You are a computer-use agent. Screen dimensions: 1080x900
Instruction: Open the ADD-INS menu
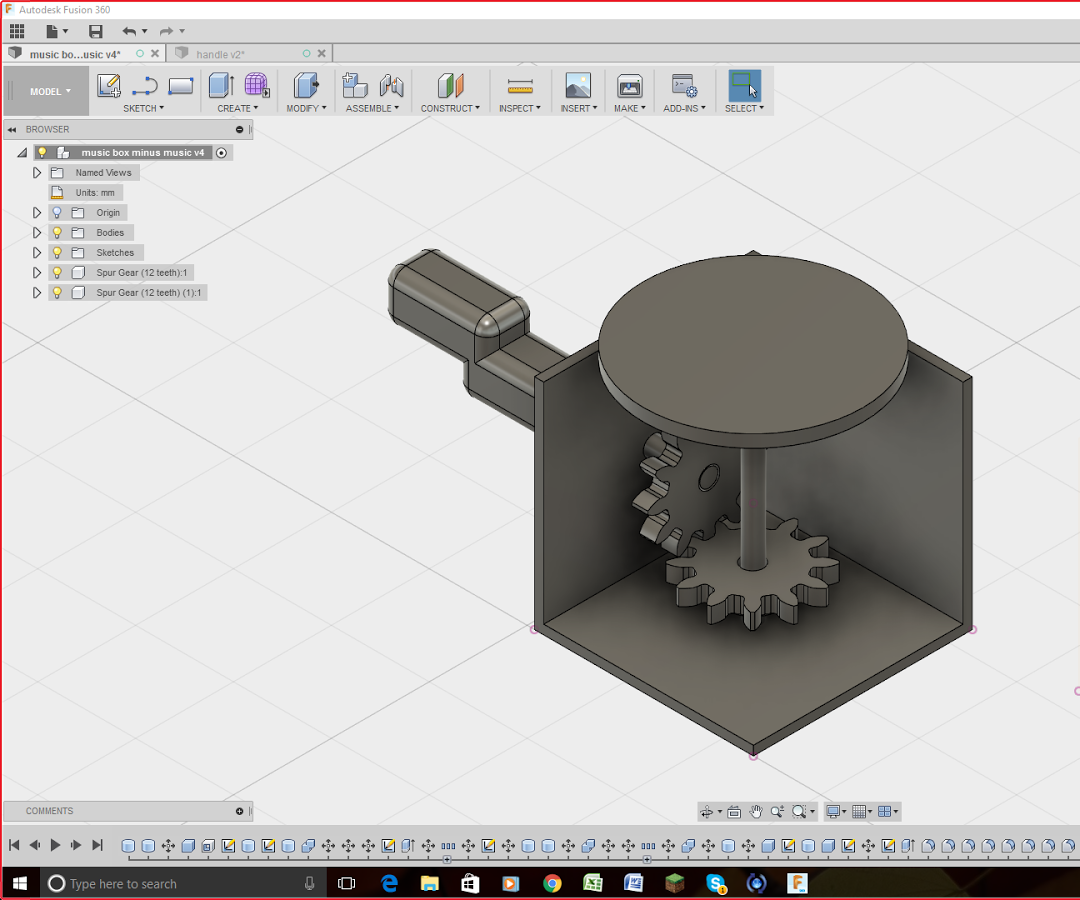tap(684, 108)
